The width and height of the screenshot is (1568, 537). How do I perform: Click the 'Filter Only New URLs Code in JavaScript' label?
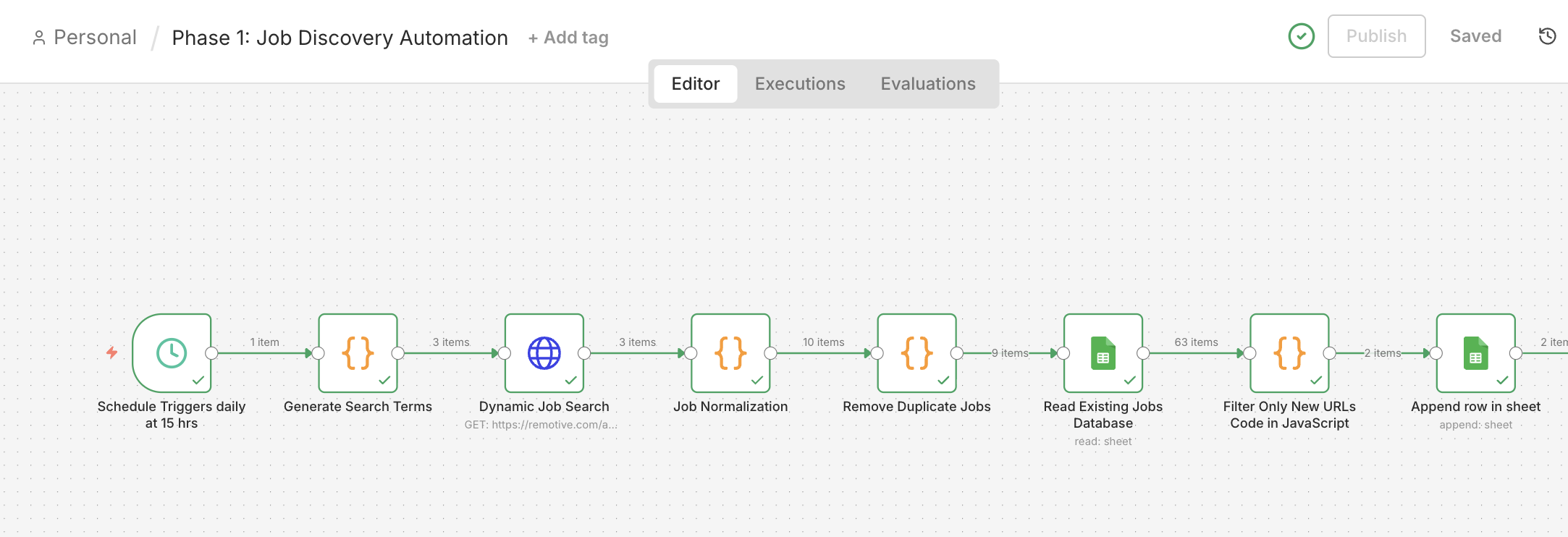point(1289,415)
